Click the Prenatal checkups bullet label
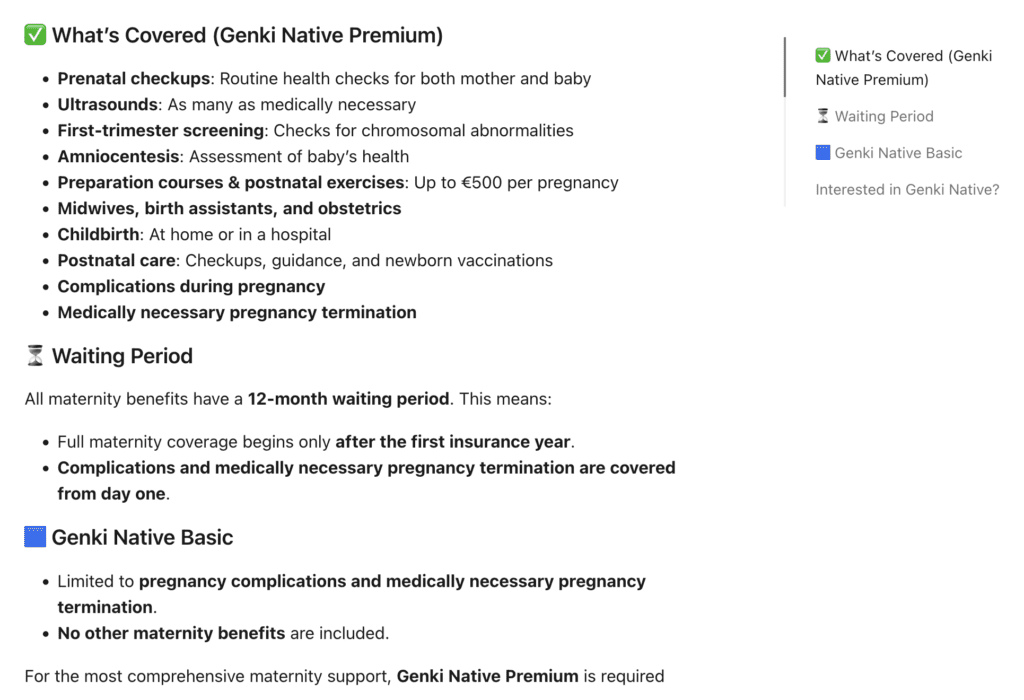Viewport: 1024px width, 700px height. click(x=133, y=78)
